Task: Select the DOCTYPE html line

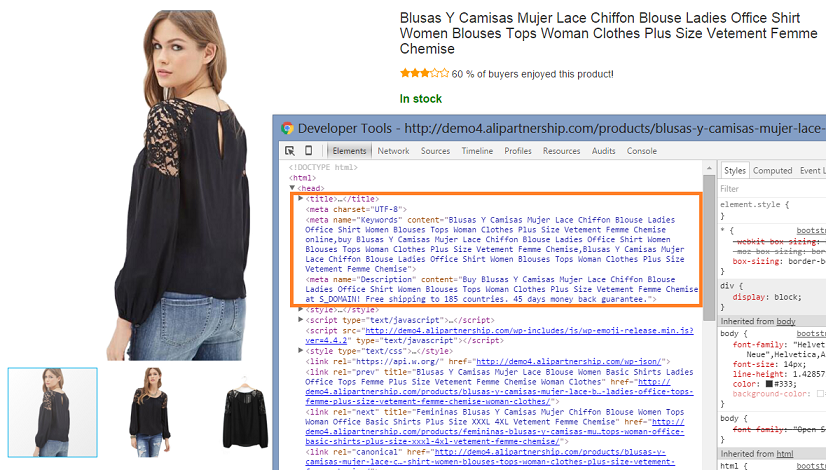Action: pyautogui.click(x=323, y=167)
